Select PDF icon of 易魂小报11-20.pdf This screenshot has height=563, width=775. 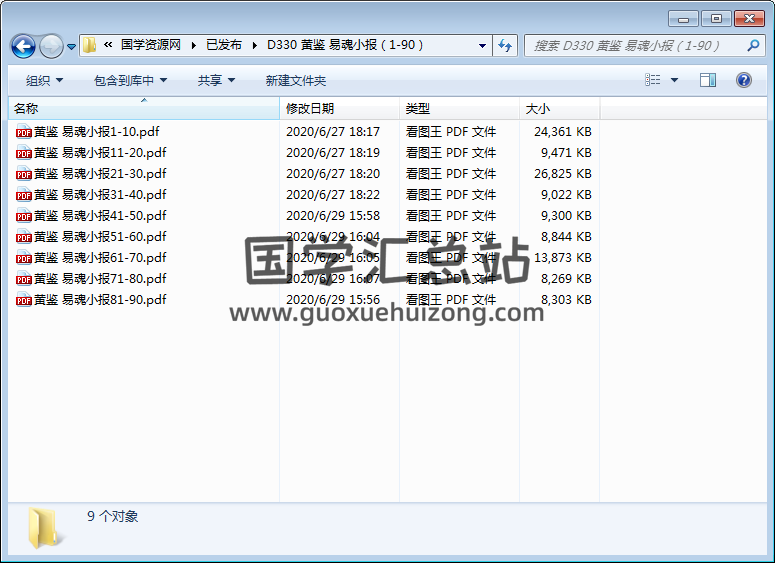pyautogui.click(x=23, y=152)
